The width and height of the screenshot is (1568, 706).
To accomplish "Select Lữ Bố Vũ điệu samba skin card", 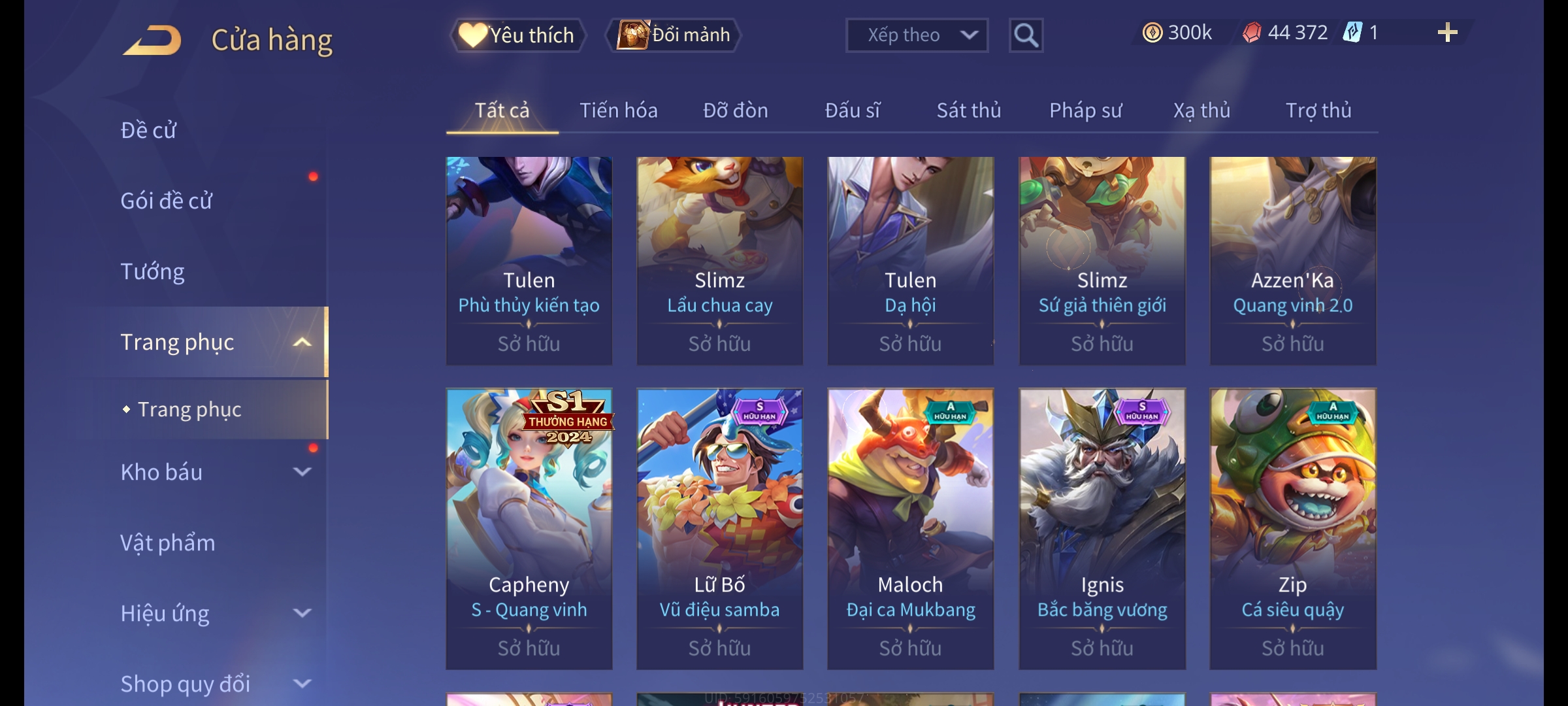I will (720, 529).
